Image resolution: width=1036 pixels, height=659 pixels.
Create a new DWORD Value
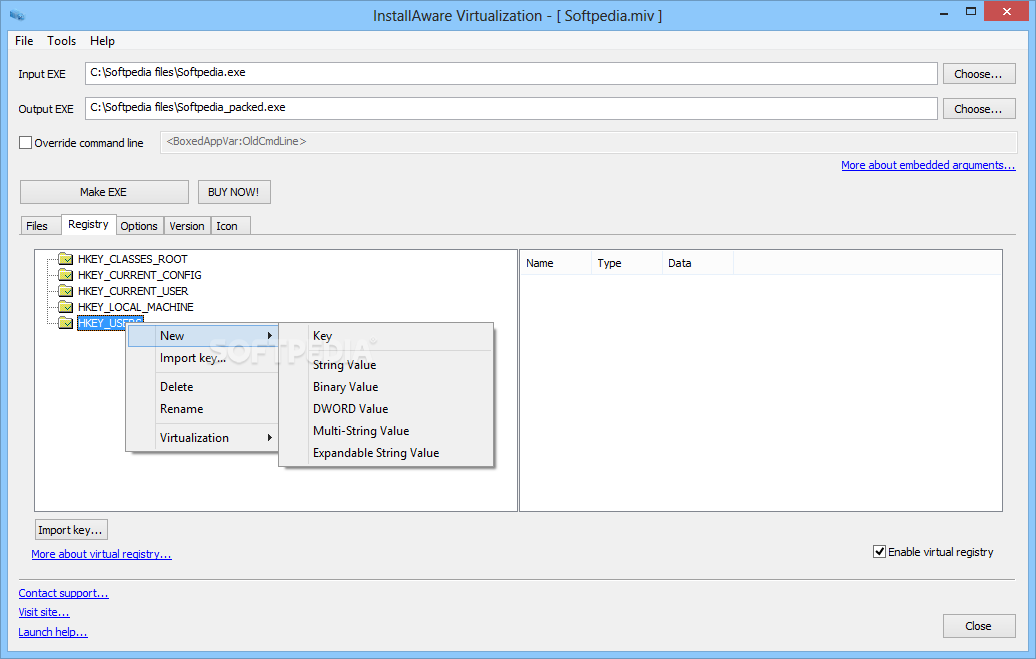tap(387, 408)
